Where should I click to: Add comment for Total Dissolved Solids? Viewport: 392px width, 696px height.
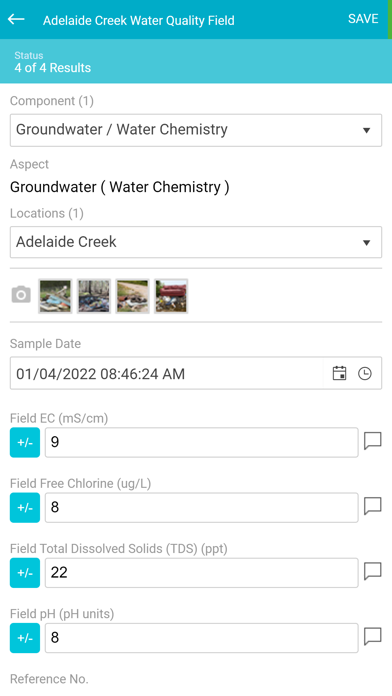click(x=372, y=572)
